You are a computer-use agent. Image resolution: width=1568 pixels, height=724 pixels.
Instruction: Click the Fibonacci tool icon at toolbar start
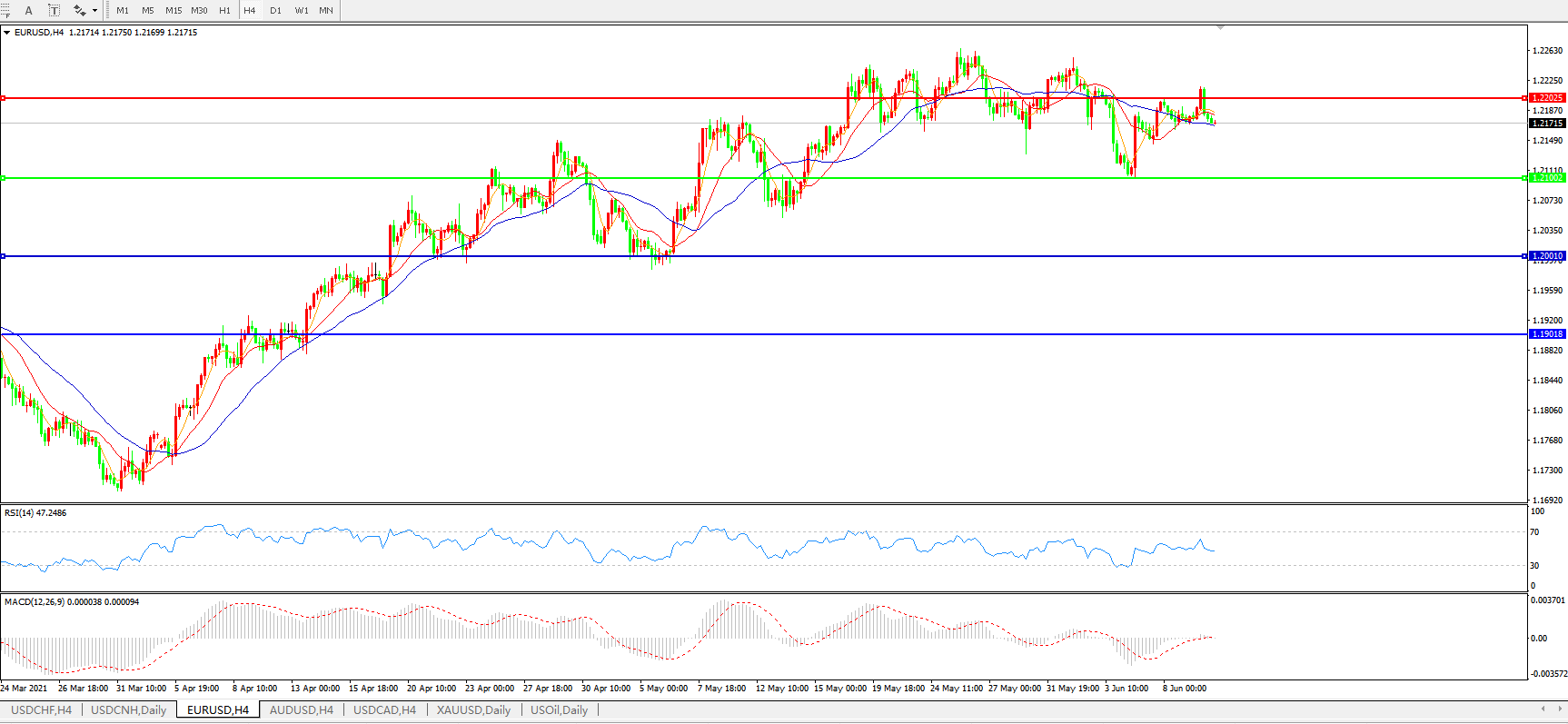click(x=5, y=11)
